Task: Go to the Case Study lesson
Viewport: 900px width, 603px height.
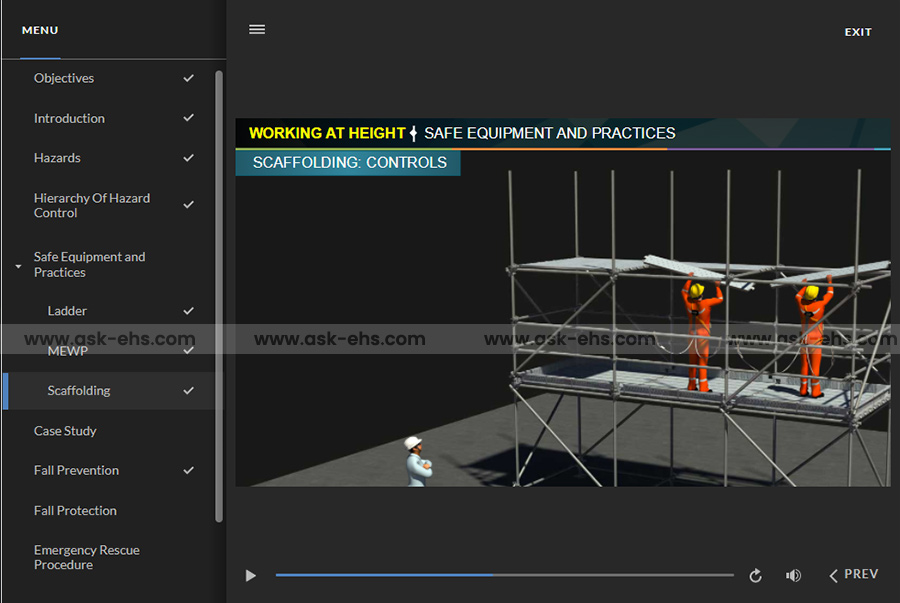Action: pos(65,431)
